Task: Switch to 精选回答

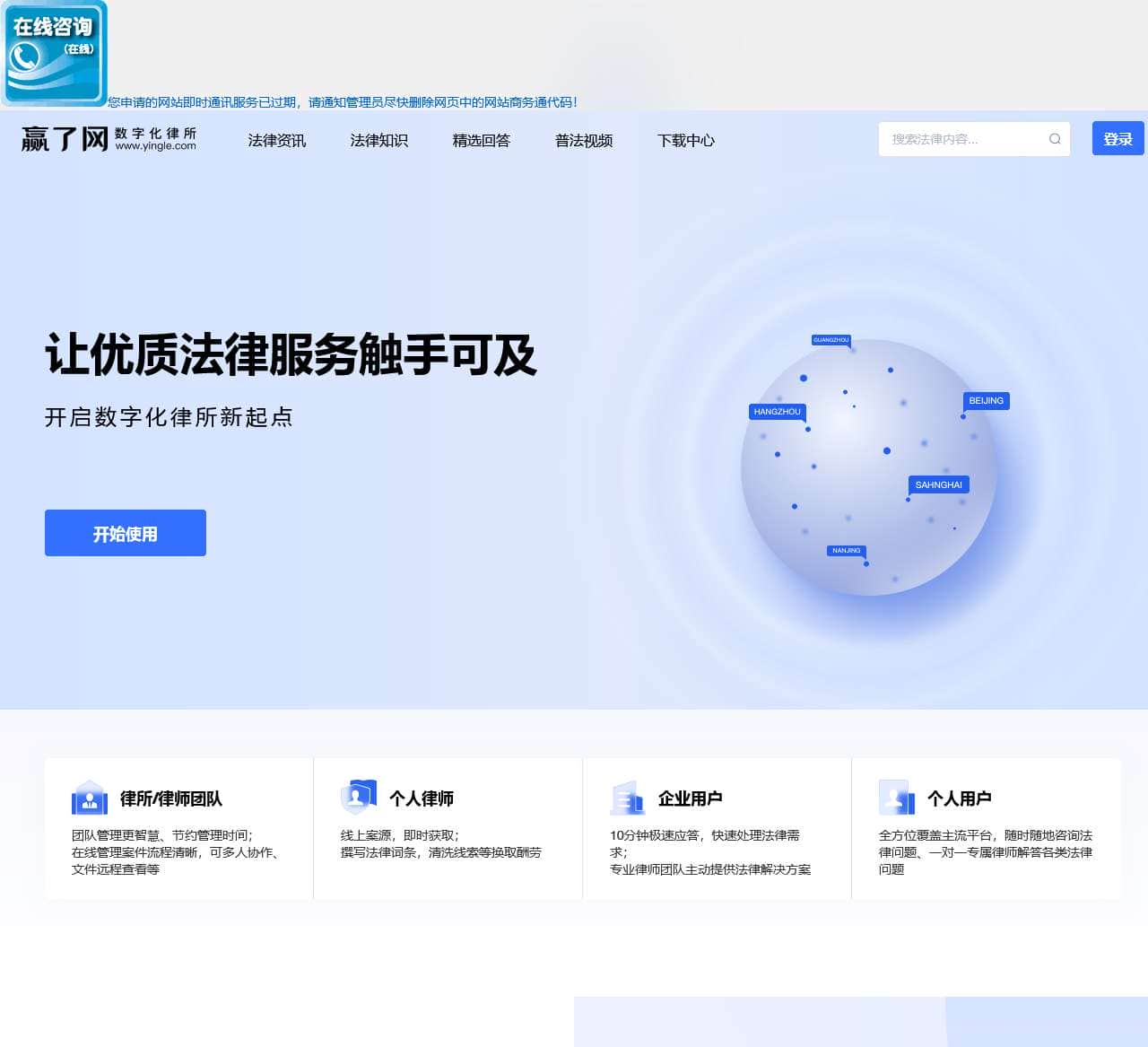Action: point(481,141)
